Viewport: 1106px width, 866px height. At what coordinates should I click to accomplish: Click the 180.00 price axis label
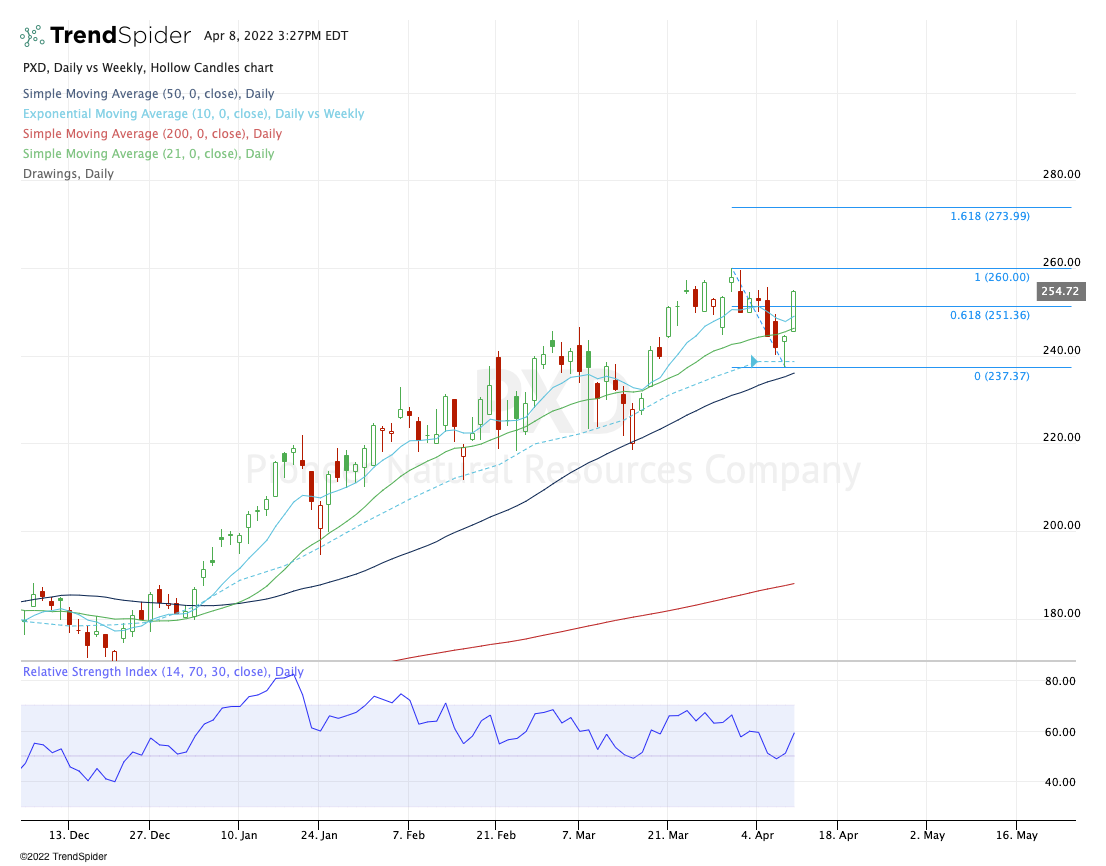pyautogui.click(x=1062, y=613)
